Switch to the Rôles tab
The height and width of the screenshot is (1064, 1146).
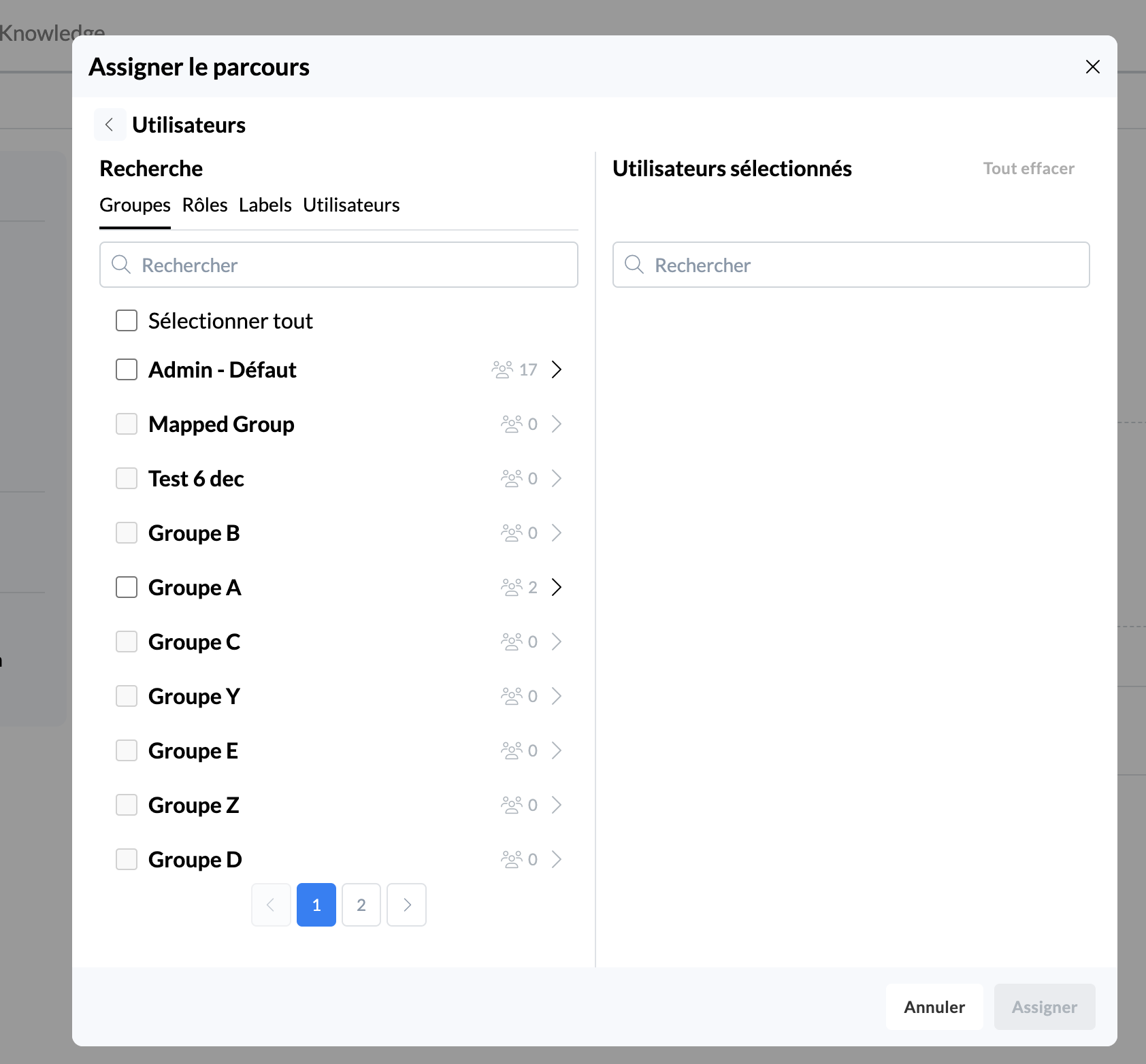pyautogui.click(x=204, y=205)
